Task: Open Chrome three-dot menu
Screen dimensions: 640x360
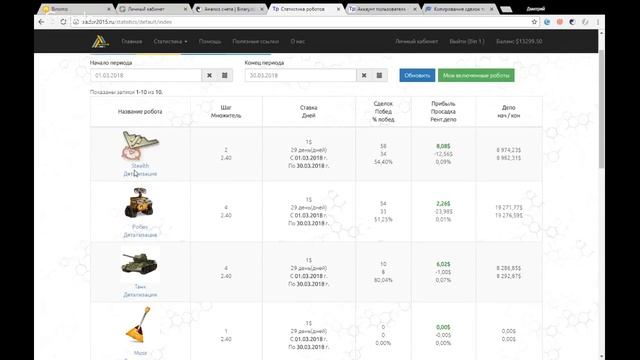Action: pos(598,22)
